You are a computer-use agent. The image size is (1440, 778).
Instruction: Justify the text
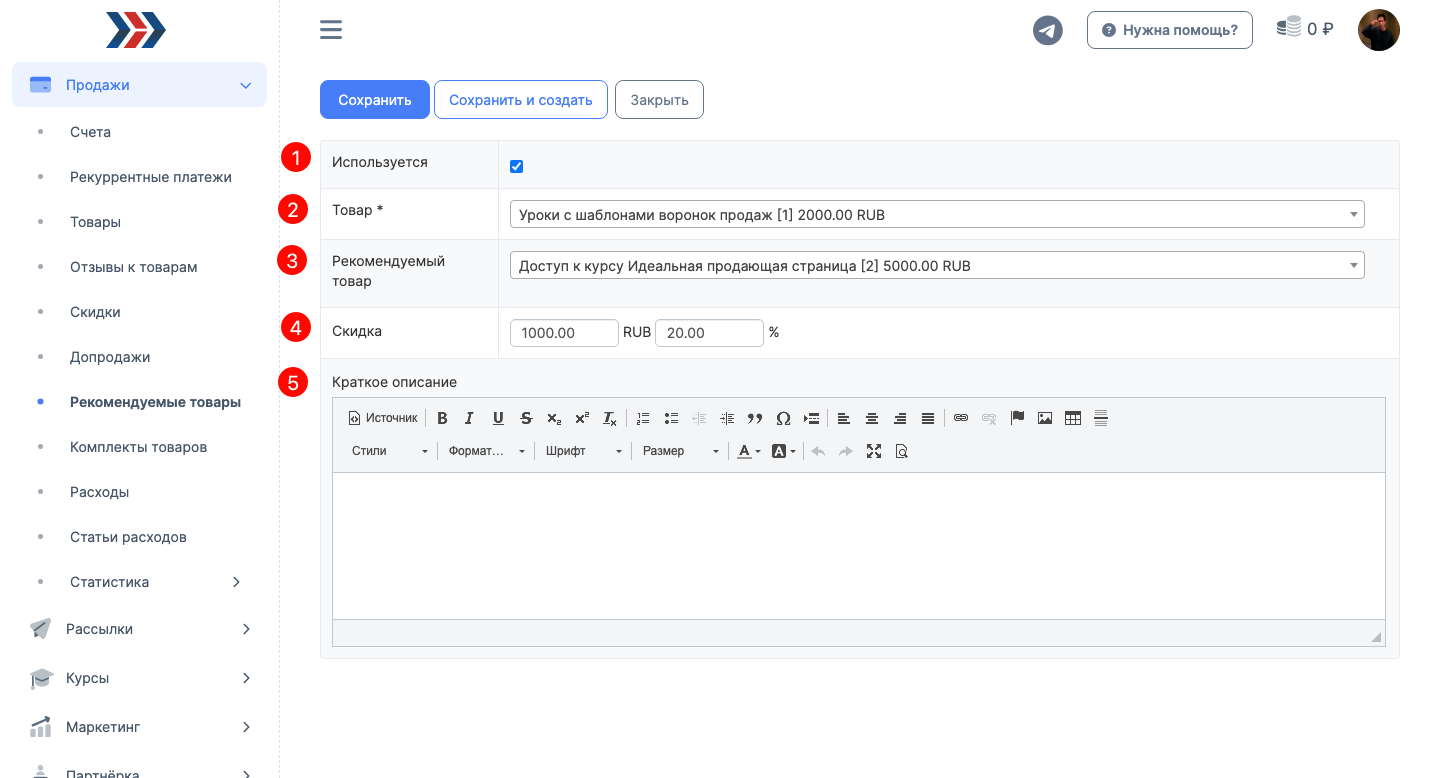928,418
